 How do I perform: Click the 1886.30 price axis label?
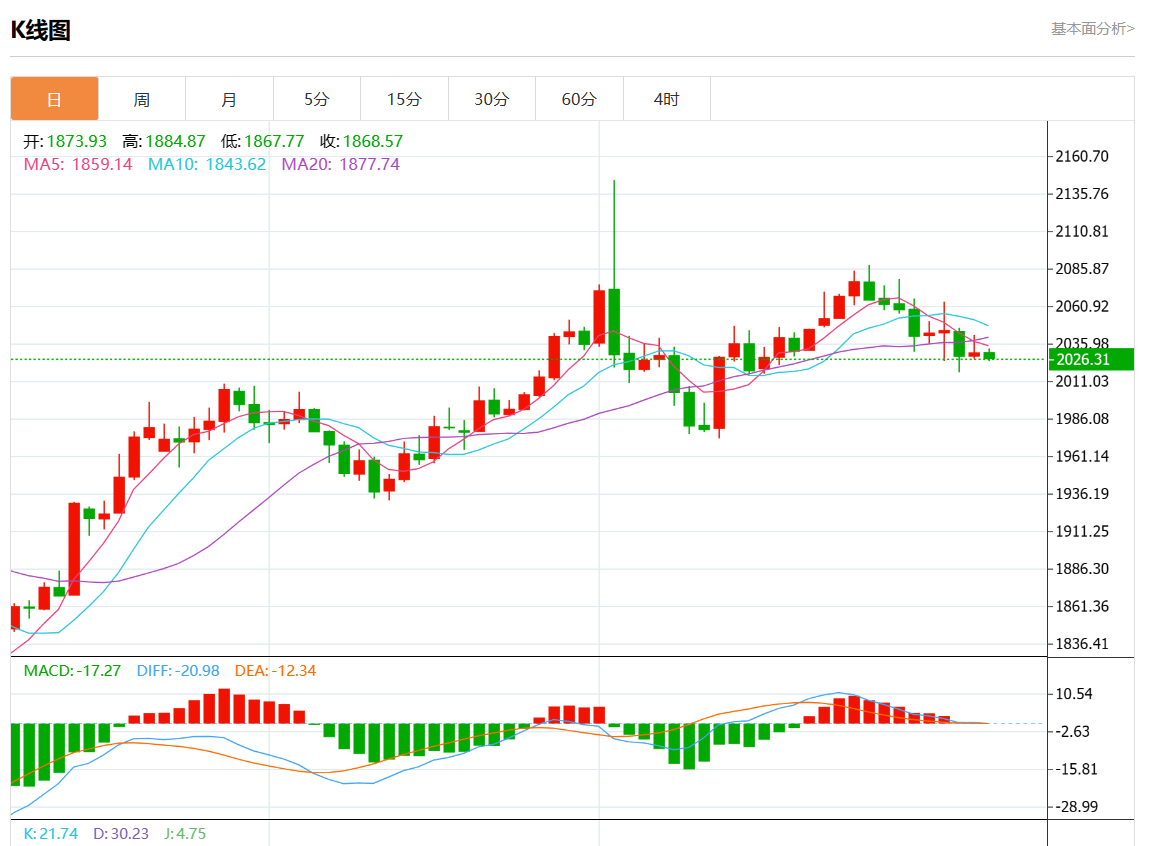click(1082, 569)
